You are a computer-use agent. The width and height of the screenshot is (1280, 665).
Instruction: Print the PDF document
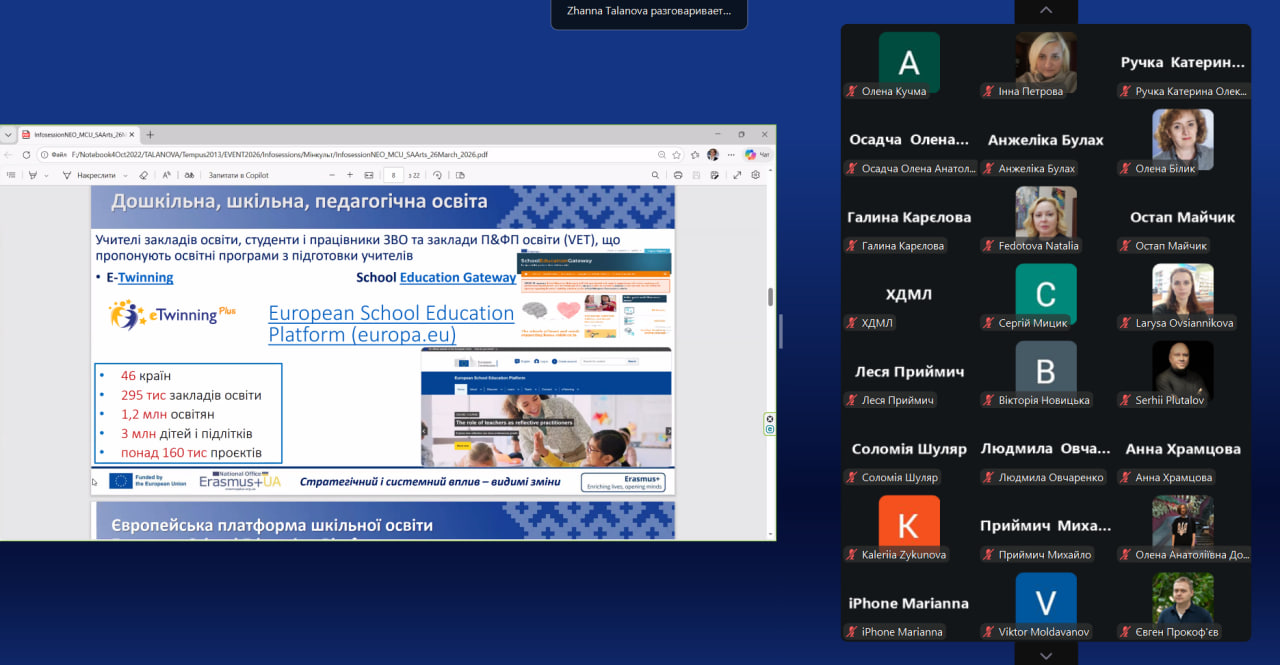pos(678,175)
